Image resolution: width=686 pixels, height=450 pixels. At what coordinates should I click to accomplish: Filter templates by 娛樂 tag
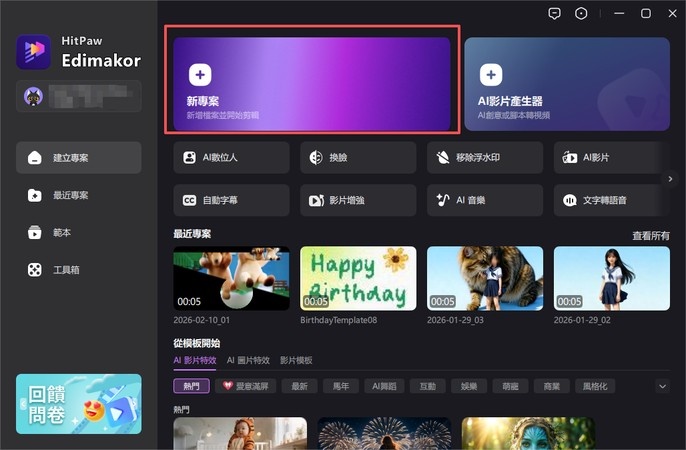469,386
